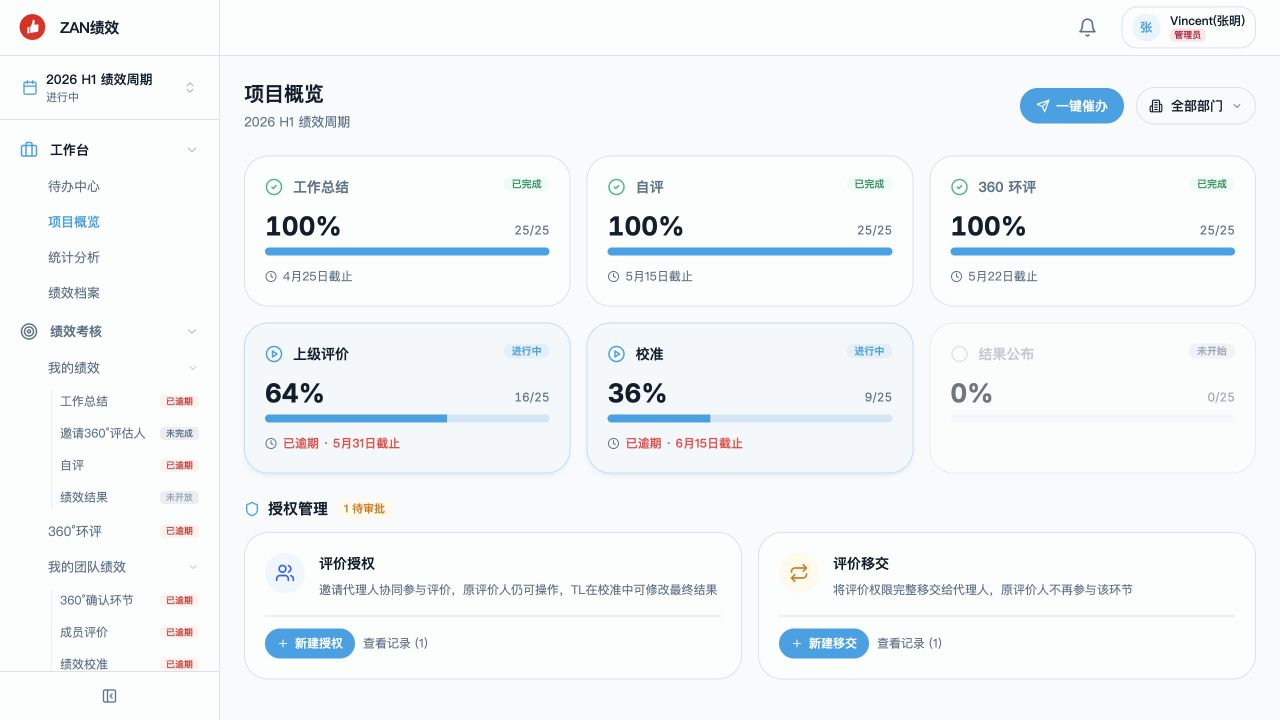Click the 未开始 badge on 结果公布 card

(x=1211, y=351)
